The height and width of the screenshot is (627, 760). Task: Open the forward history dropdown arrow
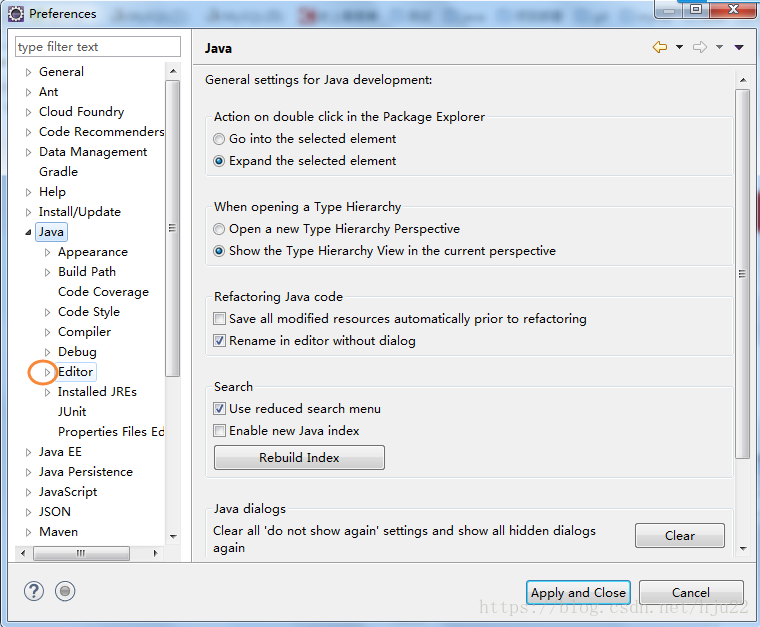click(x=720, y=47)
